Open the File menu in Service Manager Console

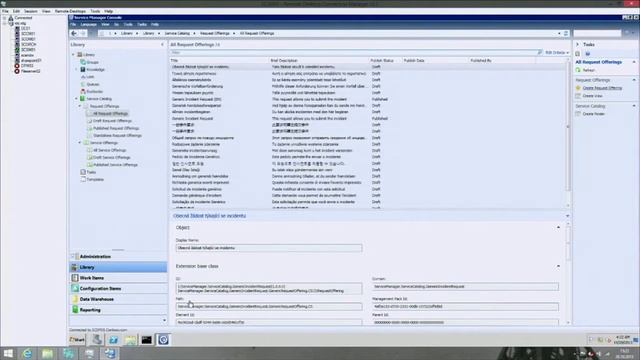coord(73,24)
